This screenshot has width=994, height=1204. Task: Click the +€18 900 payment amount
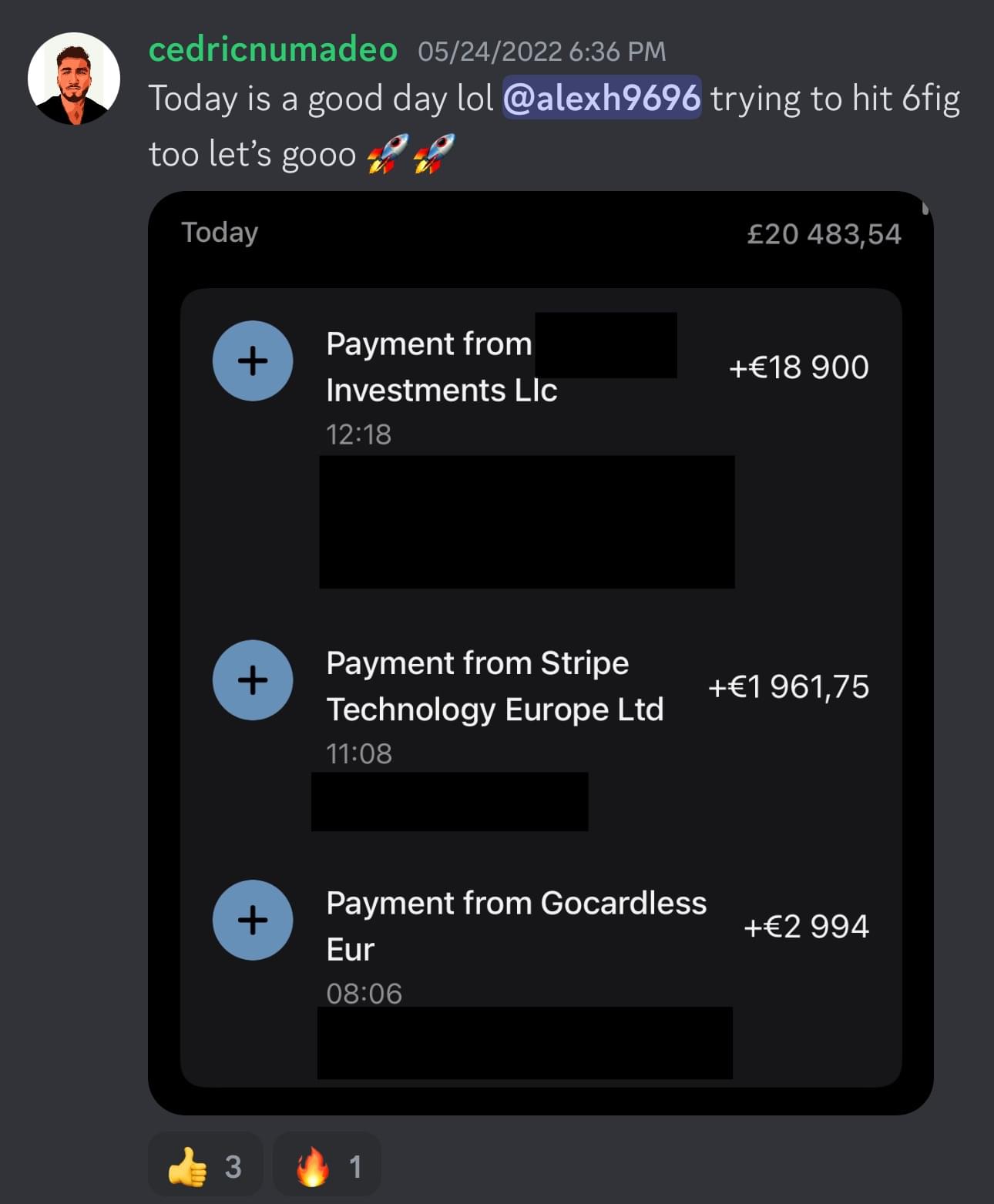798,367
